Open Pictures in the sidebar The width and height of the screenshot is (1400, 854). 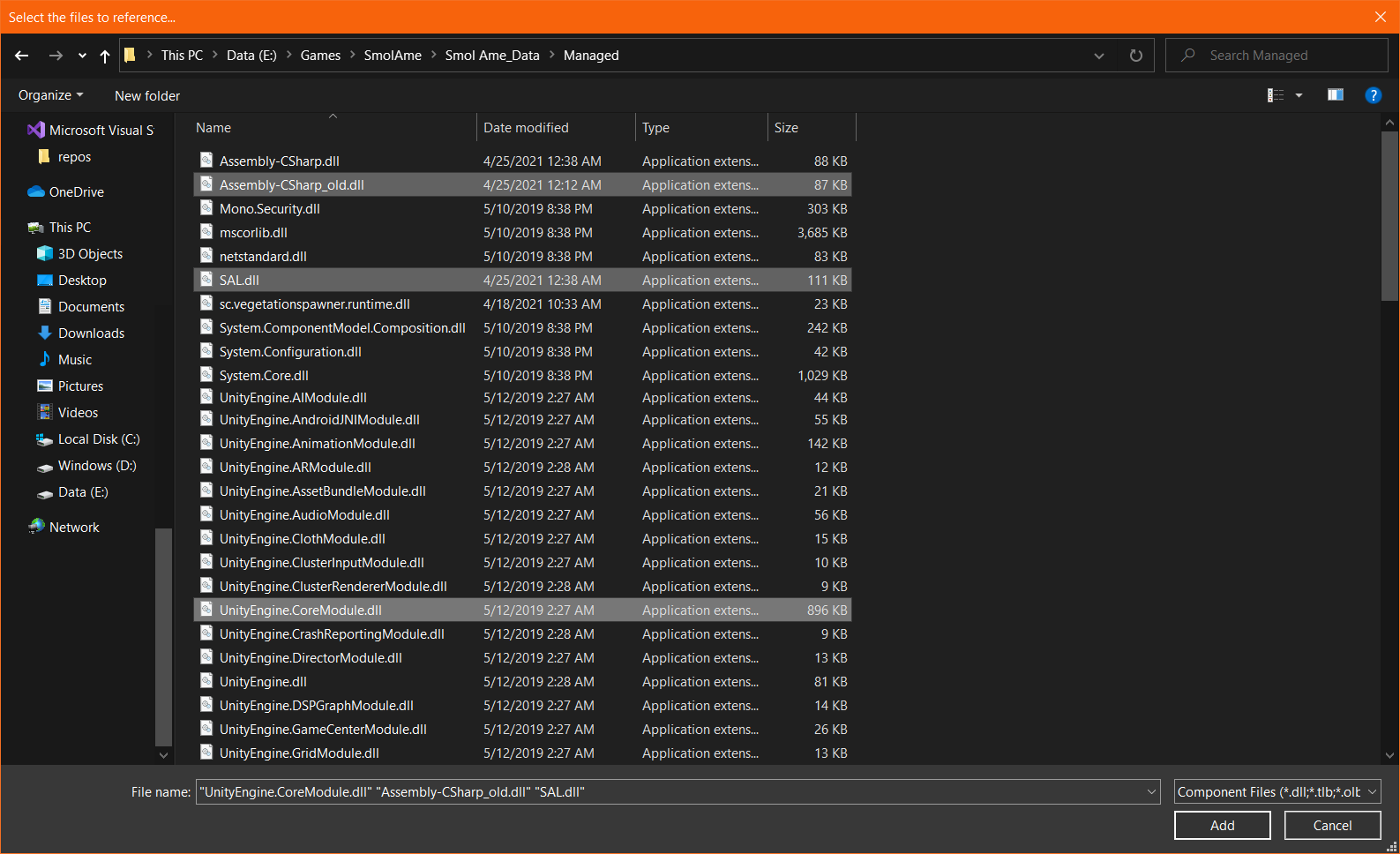click(71, 386)
